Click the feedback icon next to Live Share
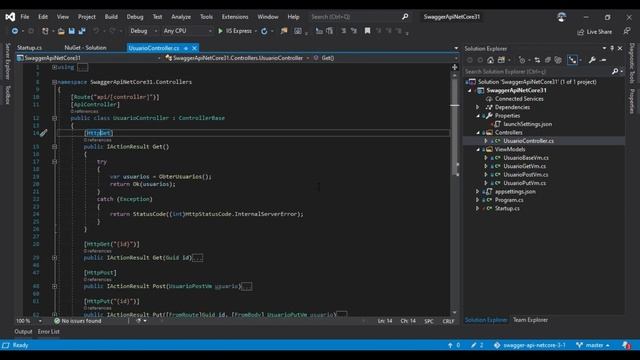The height and width of the screenshot is (360, 640). pyautogui.click(x=627, y=31)
